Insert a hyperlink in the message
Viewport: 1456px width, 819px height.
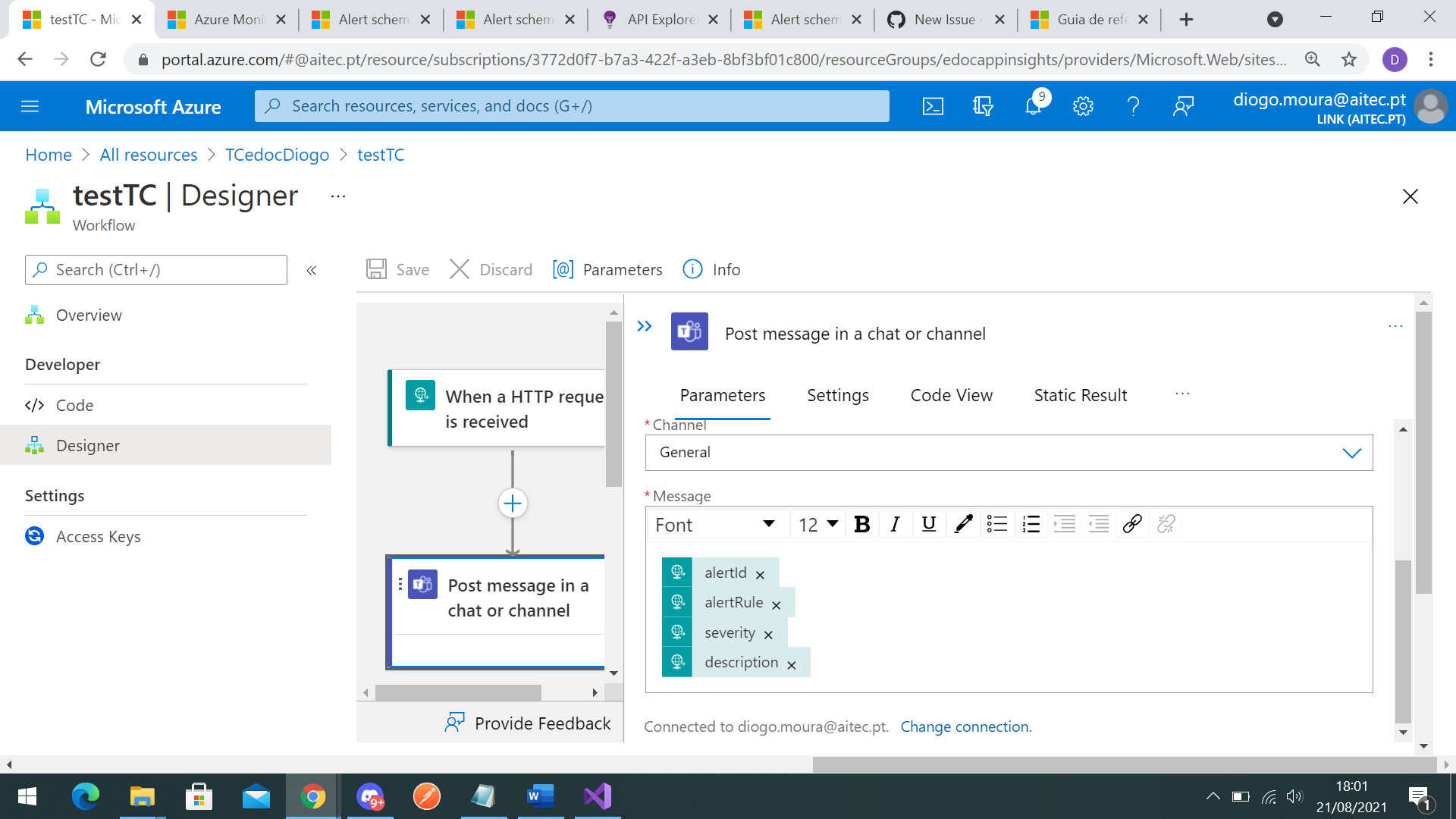(1132, 524)
